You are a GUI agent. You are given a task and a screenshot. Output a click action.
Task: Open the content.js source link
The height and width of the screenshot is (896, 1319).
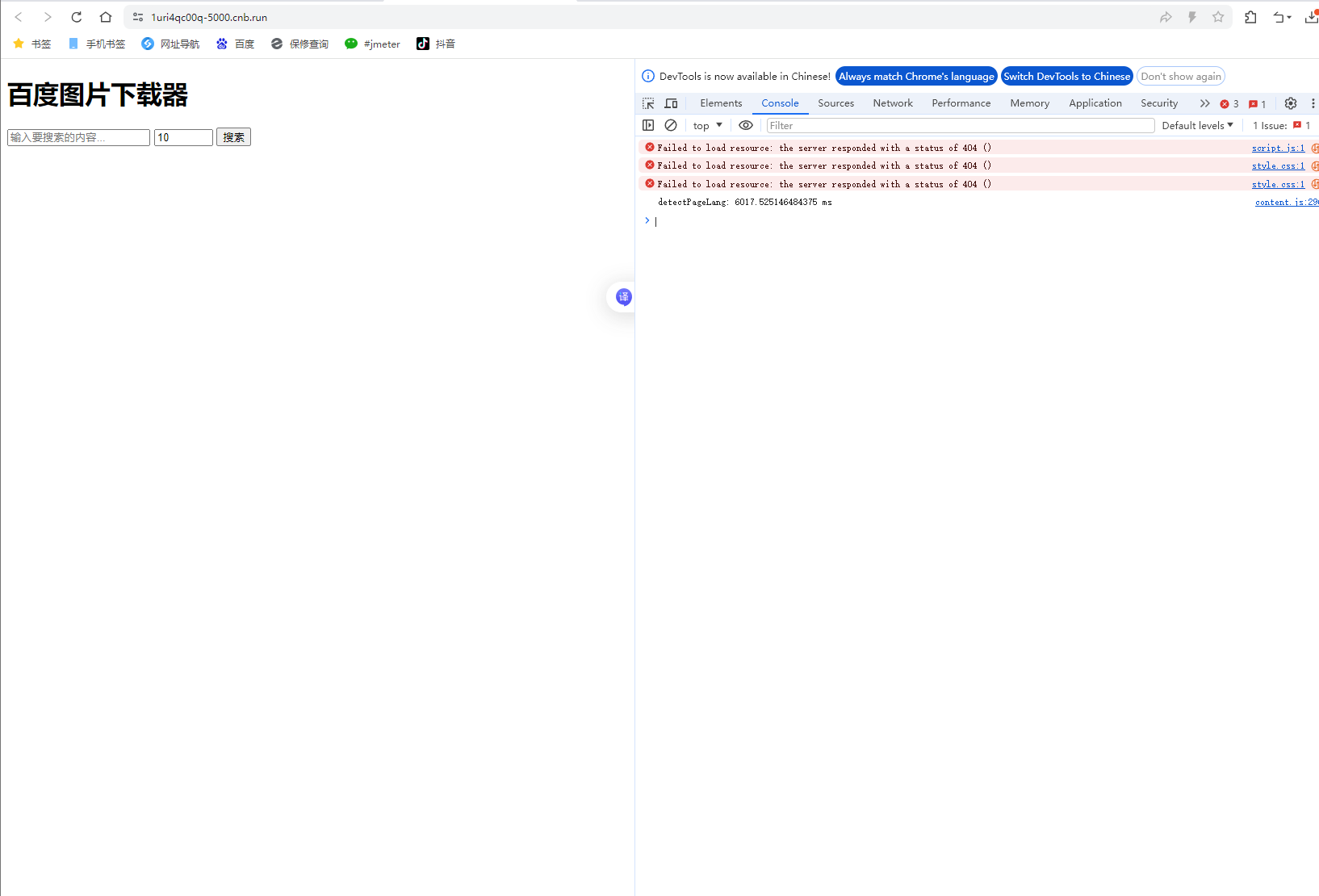pos(1287,202)
